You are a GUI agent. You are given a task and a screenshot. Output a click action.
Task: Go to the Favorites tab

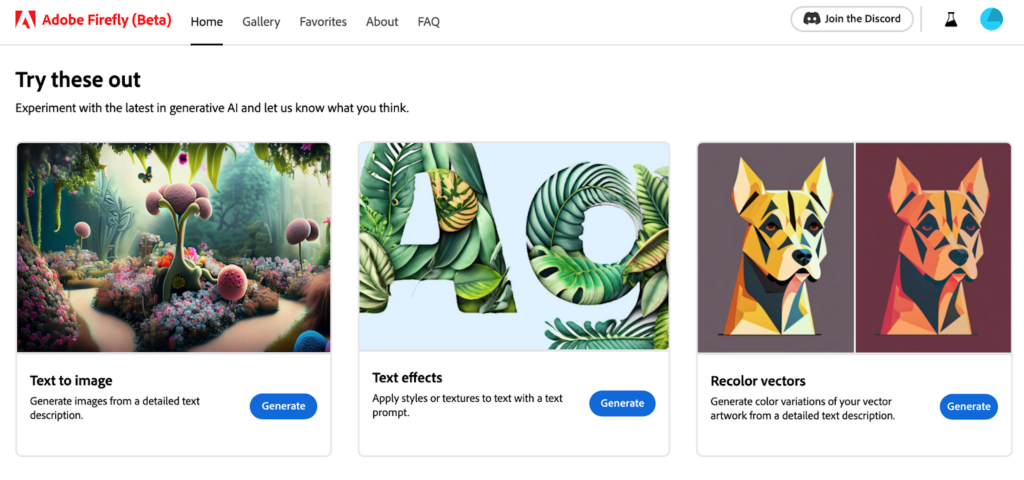pos(323,21)
